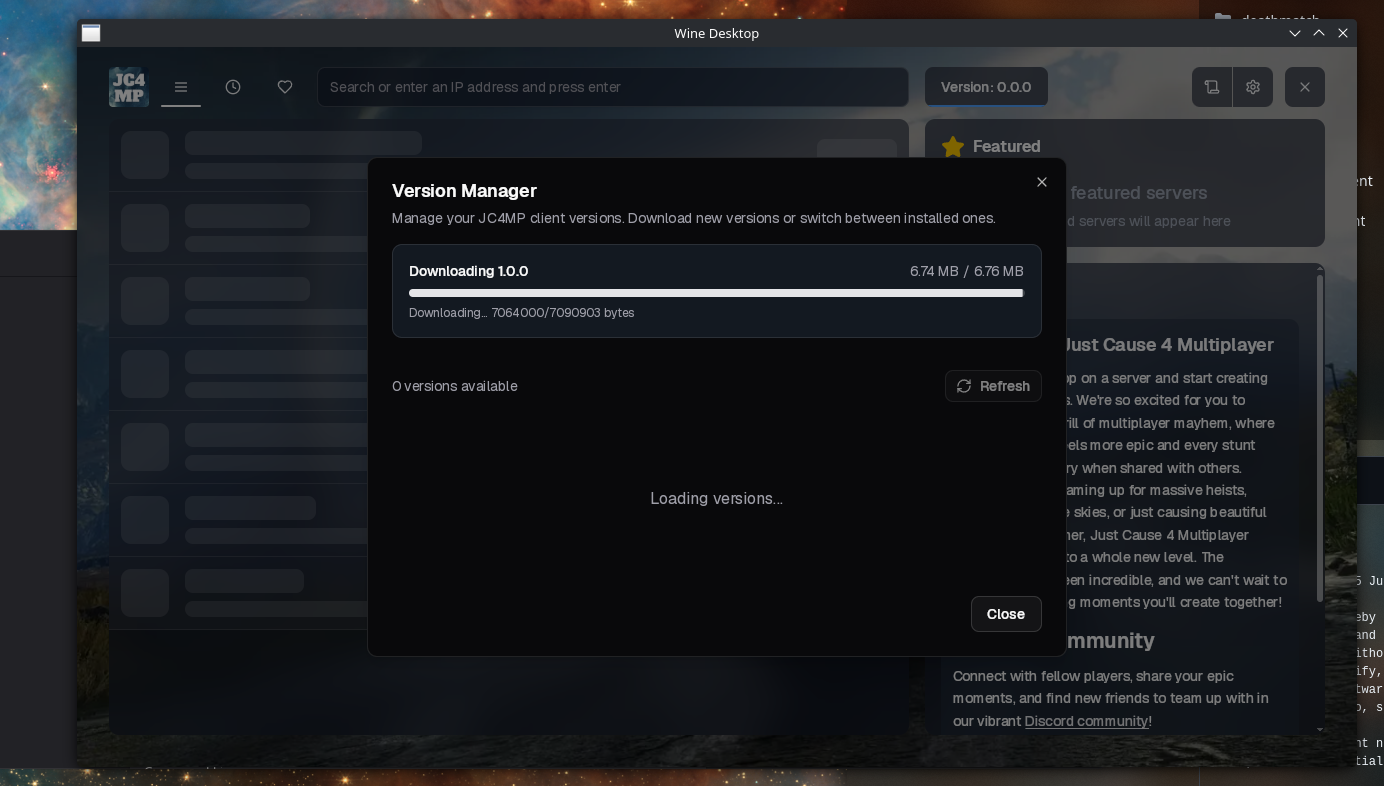Image resolution: width=1384 pixels, height=786 pixels.
Task: Minimize the Wine Desktop window
Action: [1295, 33]
